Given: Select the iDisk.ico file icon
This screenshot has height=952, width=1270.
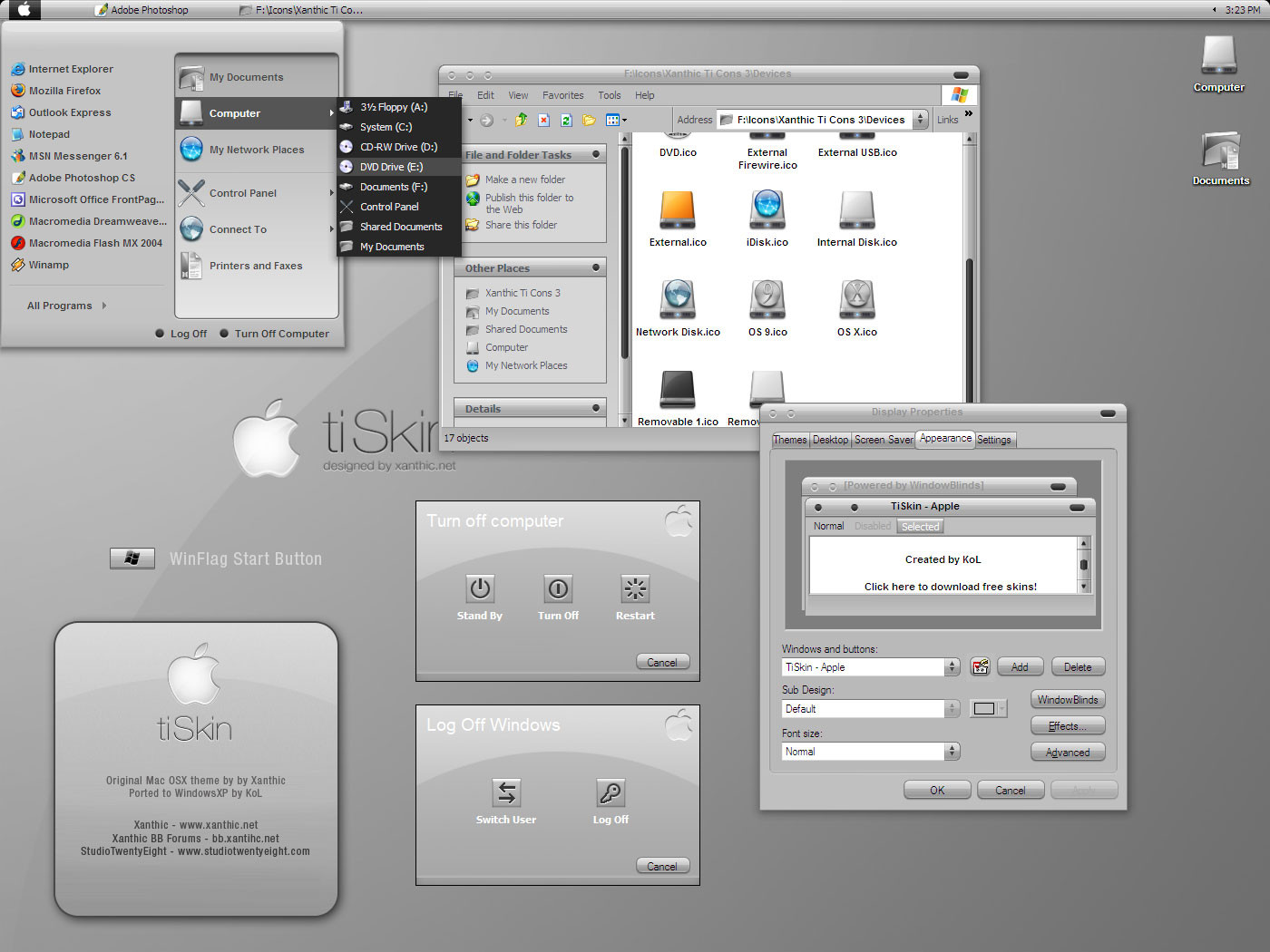Looking at the screenshot, I should pyautogui.click(x=767, y=210).
